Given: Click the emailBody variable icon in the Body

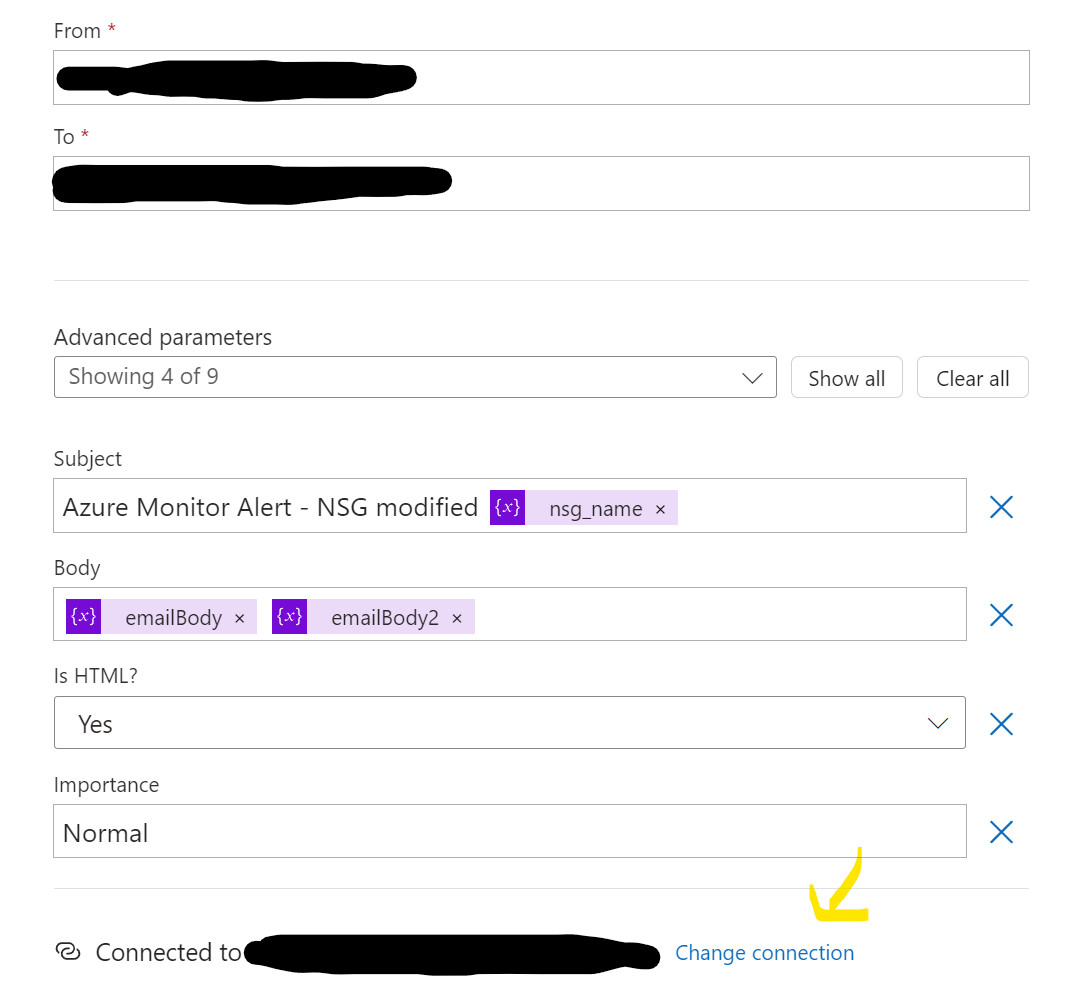Looking at the screenshot, I should coord(84,616).
